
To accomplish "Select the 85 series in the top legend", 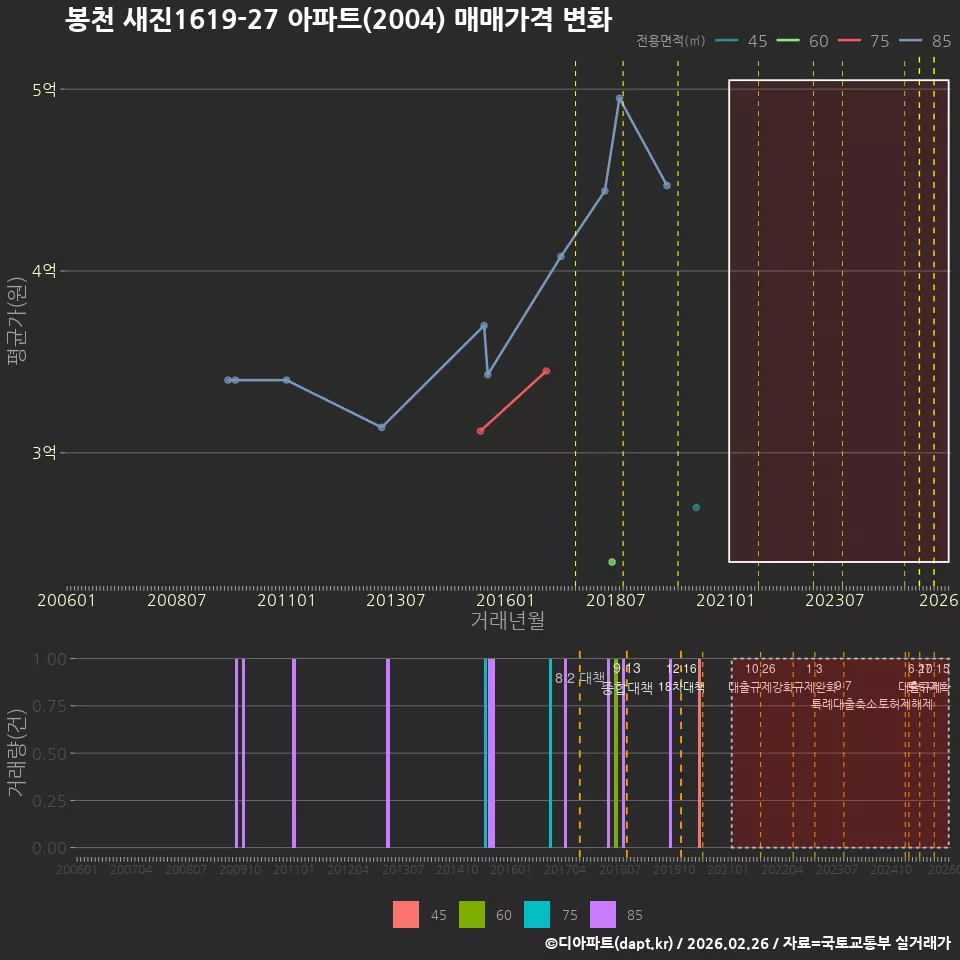I will [924, 41].
